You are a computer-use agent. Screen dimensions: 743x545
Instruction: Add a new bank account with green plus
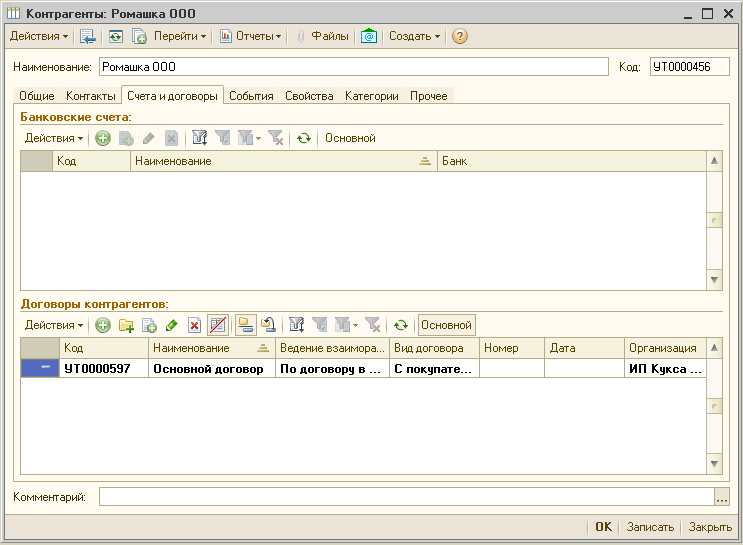tap(103, 138)
